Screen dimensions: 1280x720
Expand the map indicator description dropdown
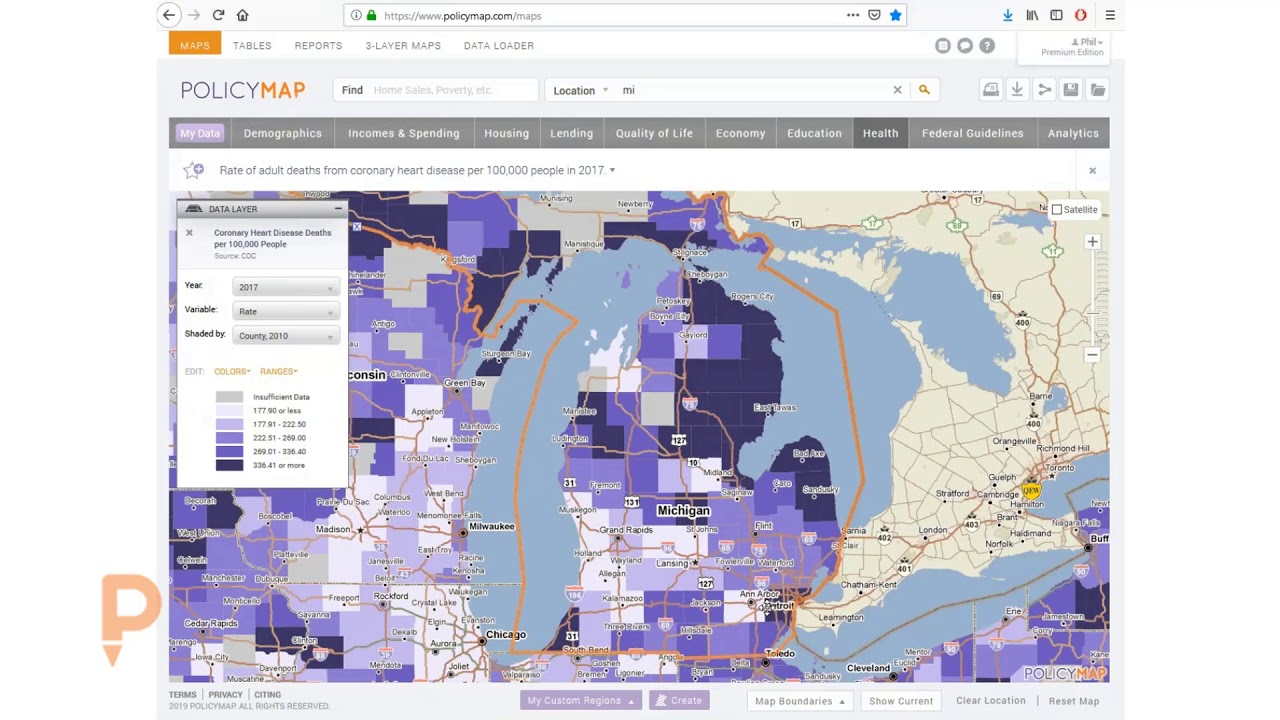pyautogui.click(x=612, y=170)
